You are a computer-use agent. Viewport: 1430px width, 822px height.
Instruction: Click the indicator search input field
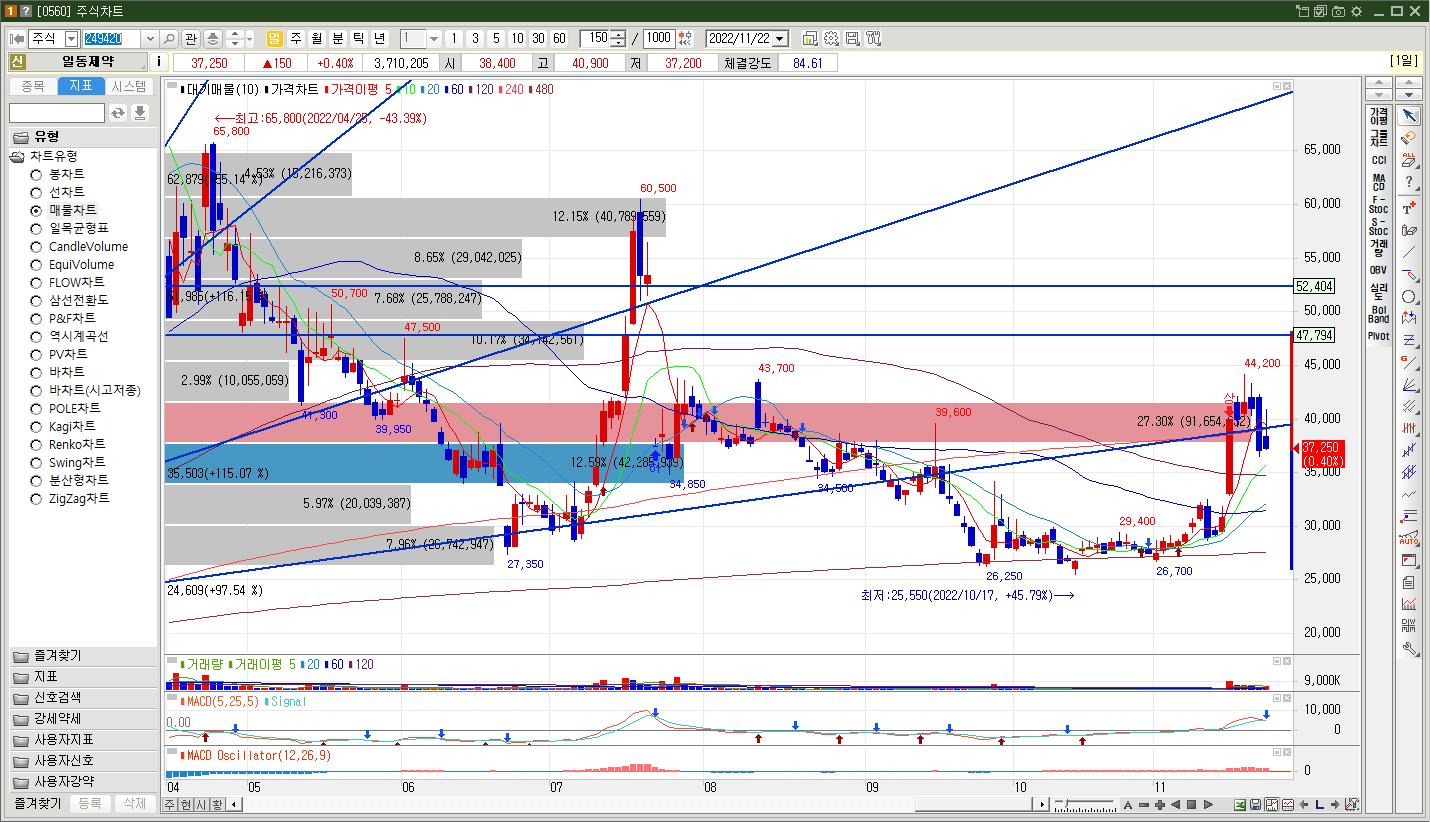coord(57,113)
